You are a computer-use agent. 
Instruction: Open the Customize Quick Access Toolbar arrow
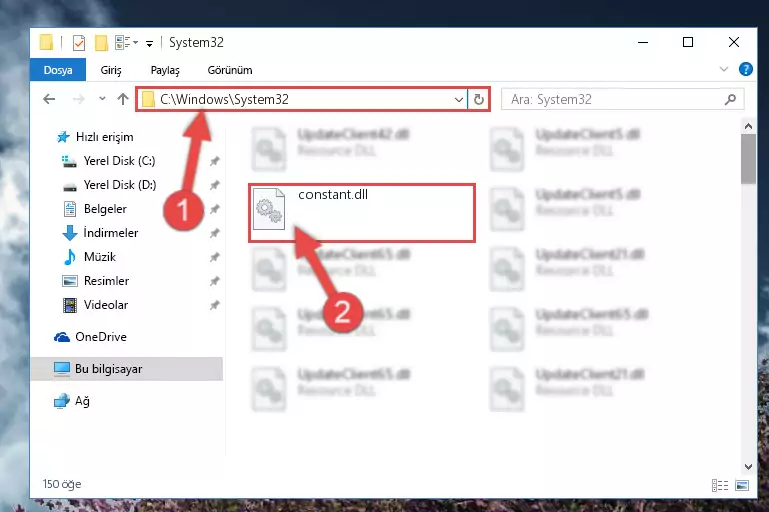pos(149,44)
